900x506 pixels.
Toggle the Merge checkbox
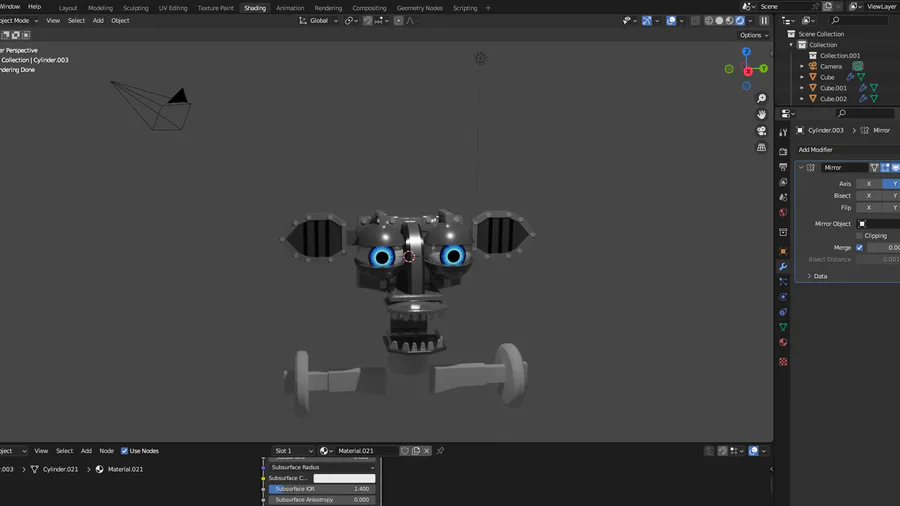click(859, 248)
